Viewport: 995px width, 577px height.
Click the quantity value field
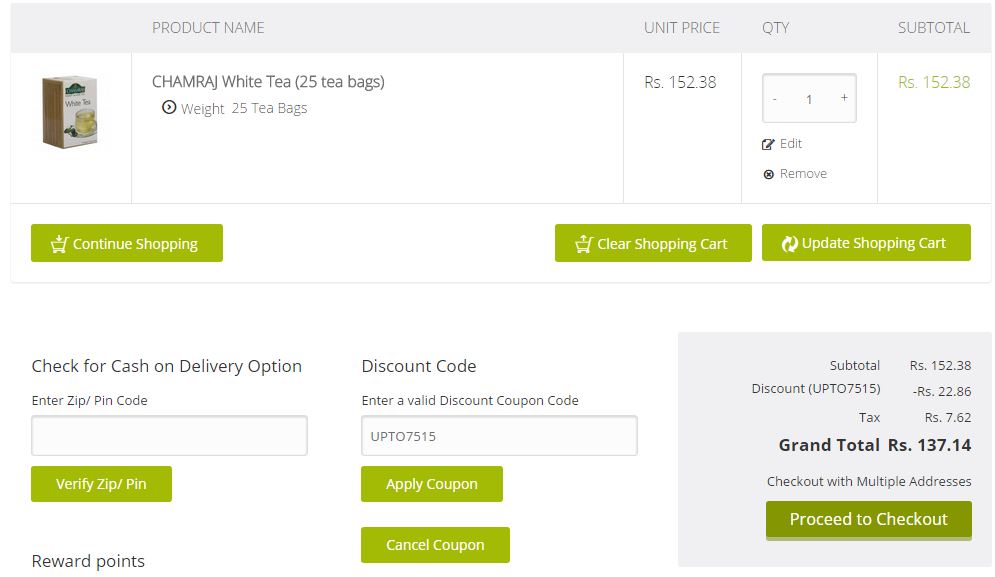pyautogui.click(x=809, y=99)
